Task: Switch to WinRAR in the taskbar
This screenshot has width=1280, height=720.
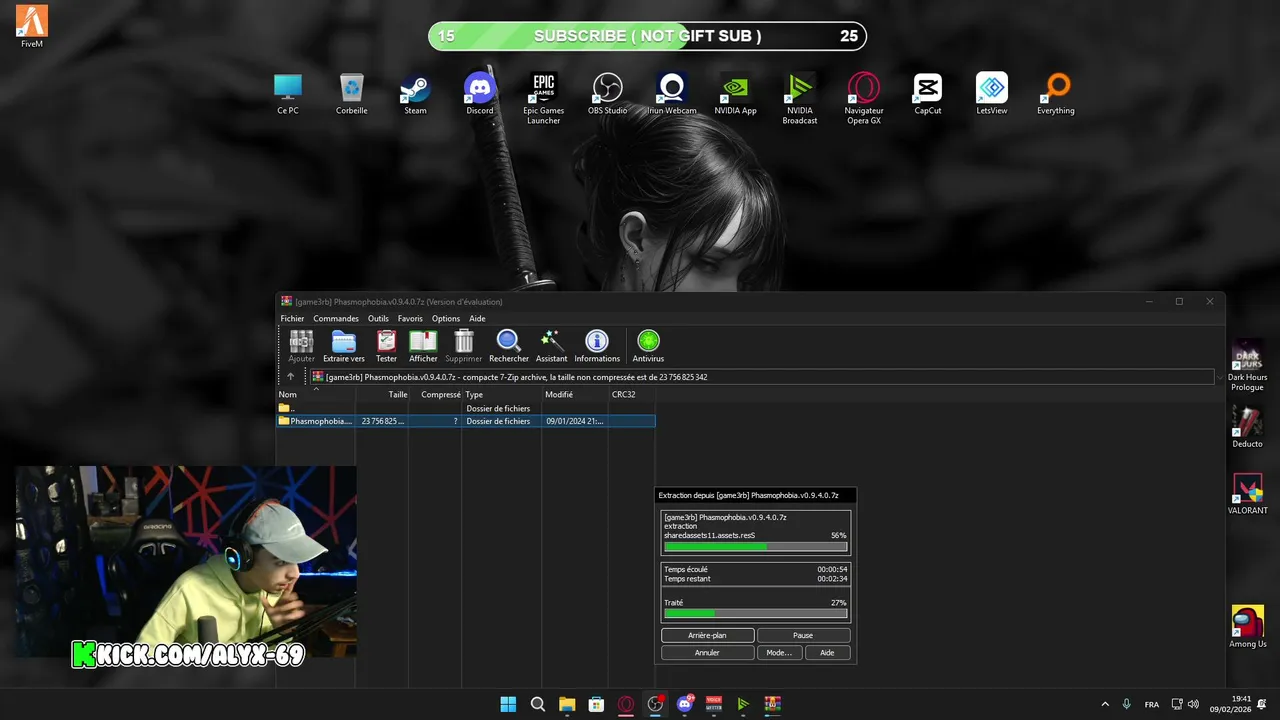Action: point(773,704)
